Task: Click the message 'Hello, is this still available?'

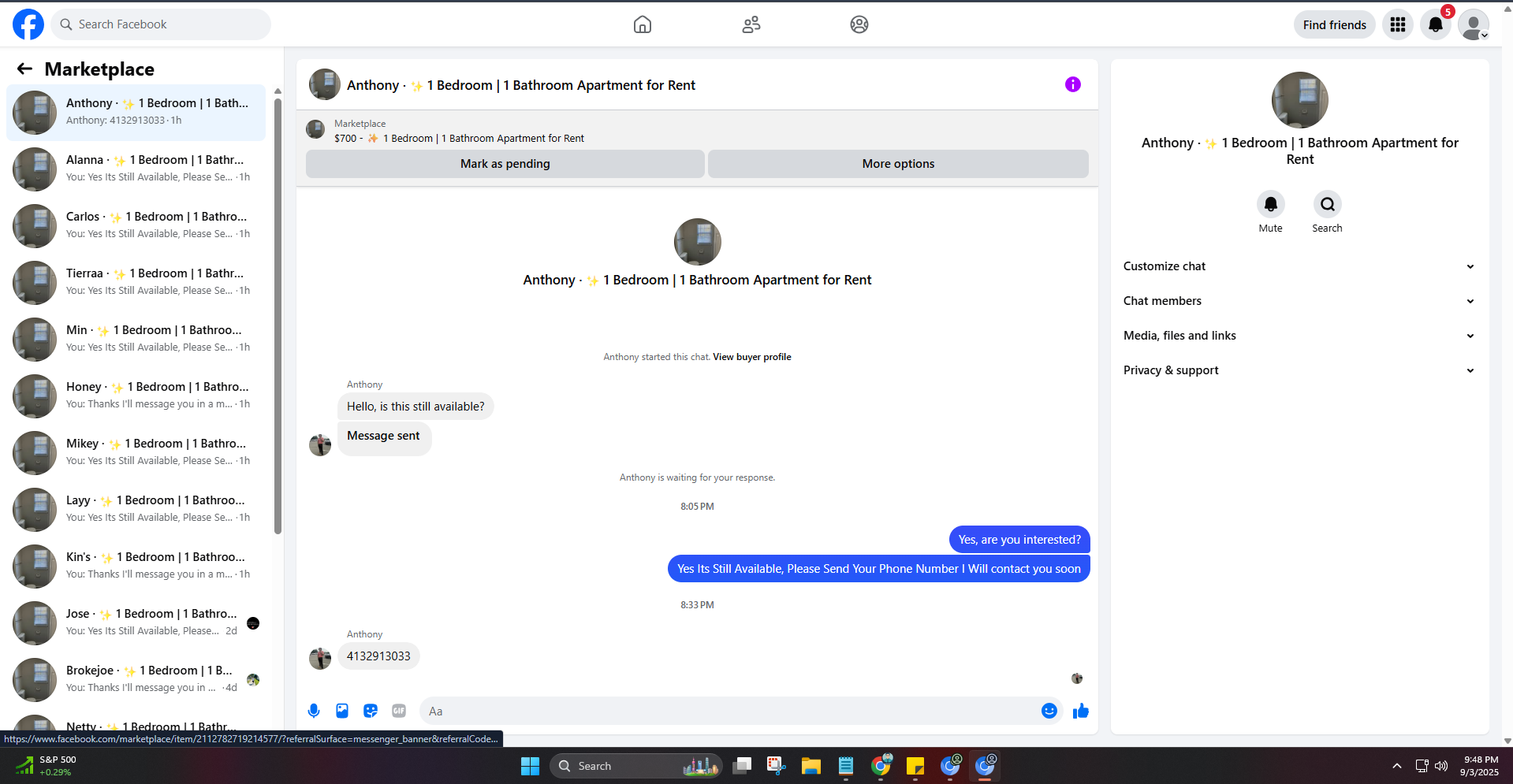Action: coord(416,407)
